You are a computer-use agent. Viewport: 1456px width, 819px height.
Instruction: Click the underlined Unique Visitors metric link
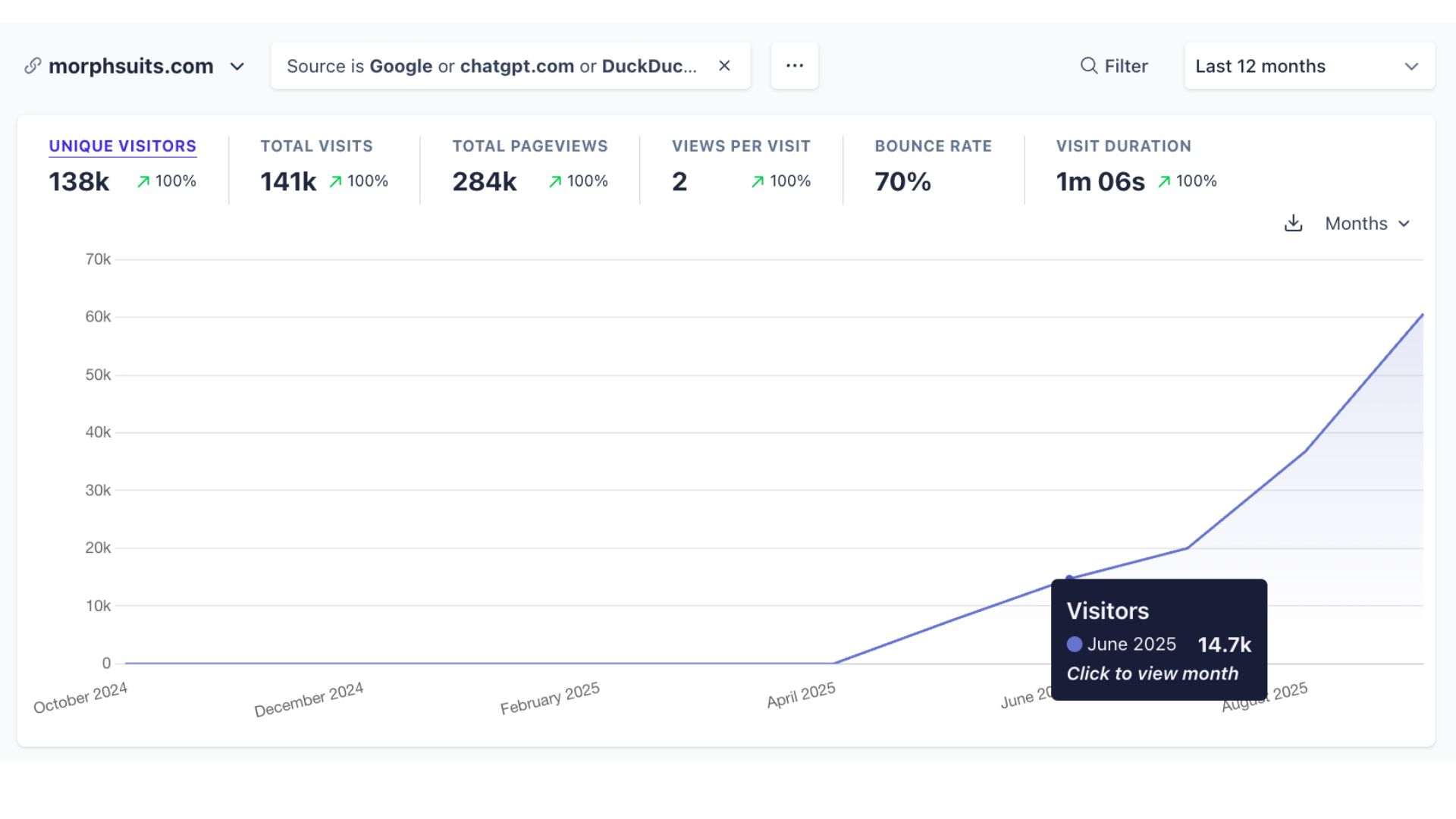(122, 146)
